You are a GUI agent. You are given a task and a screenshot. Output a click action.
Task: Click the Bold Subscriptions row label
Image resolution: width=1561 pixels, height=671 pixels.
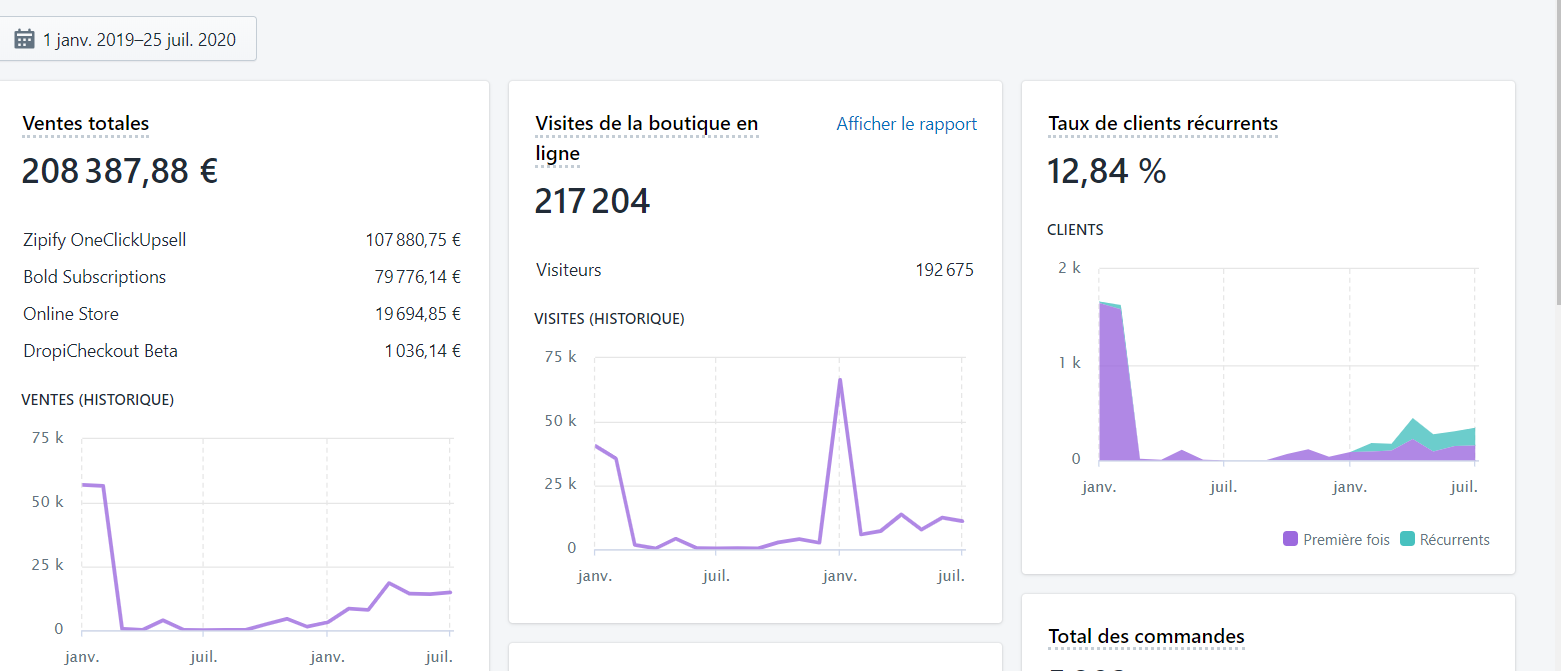(x=95, y=277)
